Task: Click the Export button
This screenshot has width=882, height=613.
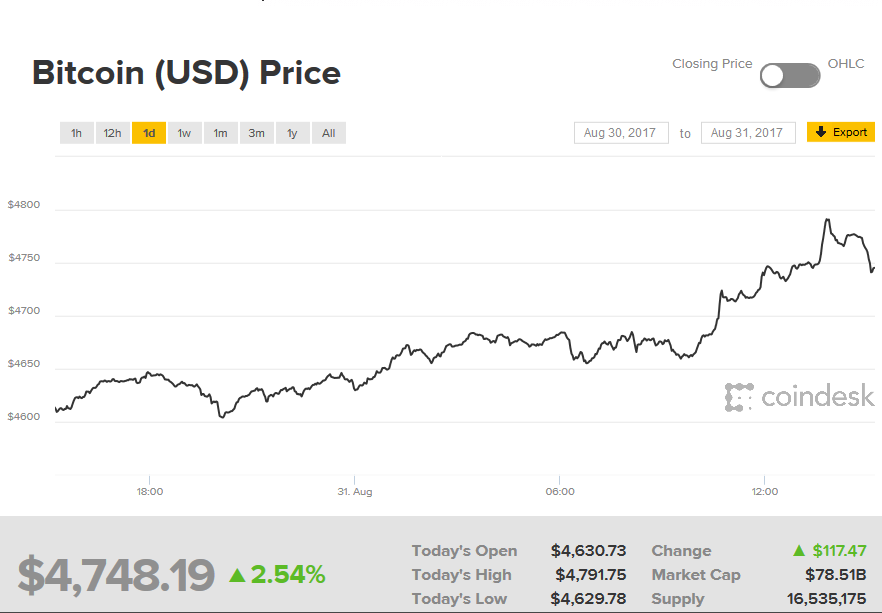Action: pyautogui.click(x=841, y=132)
